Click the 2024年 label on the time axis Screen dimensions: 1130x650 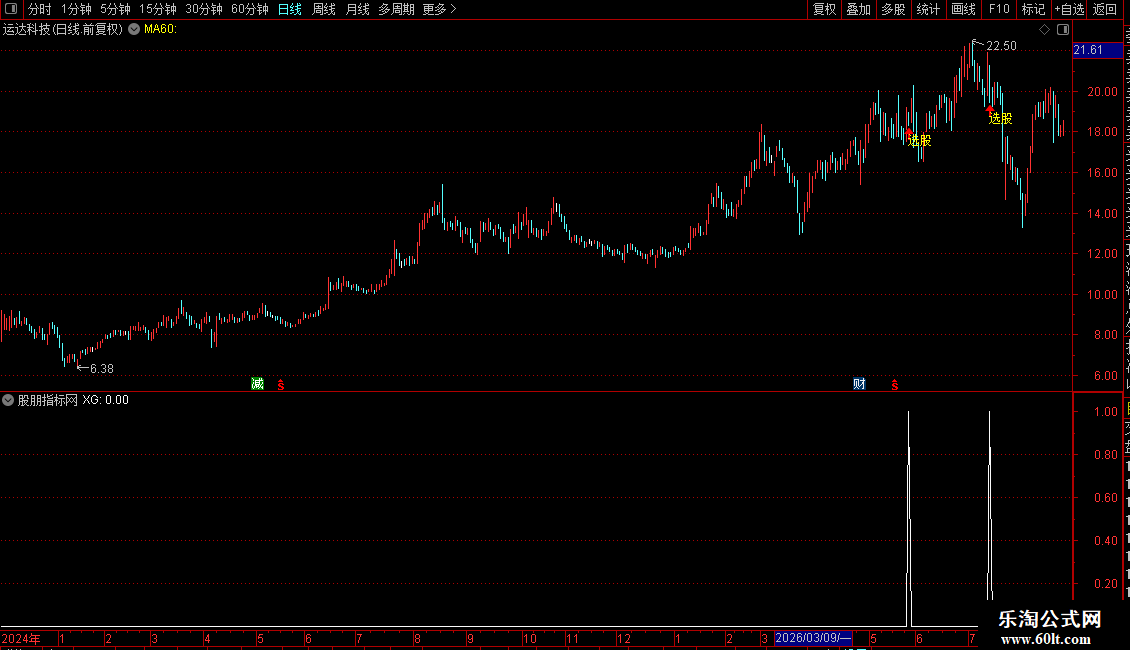(x=21, y=638)
